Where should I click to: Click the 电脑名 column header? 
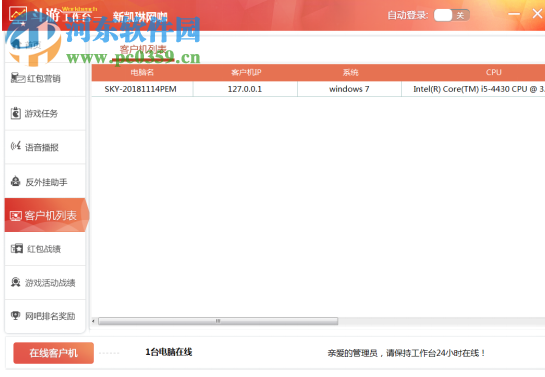coord(142,72)
